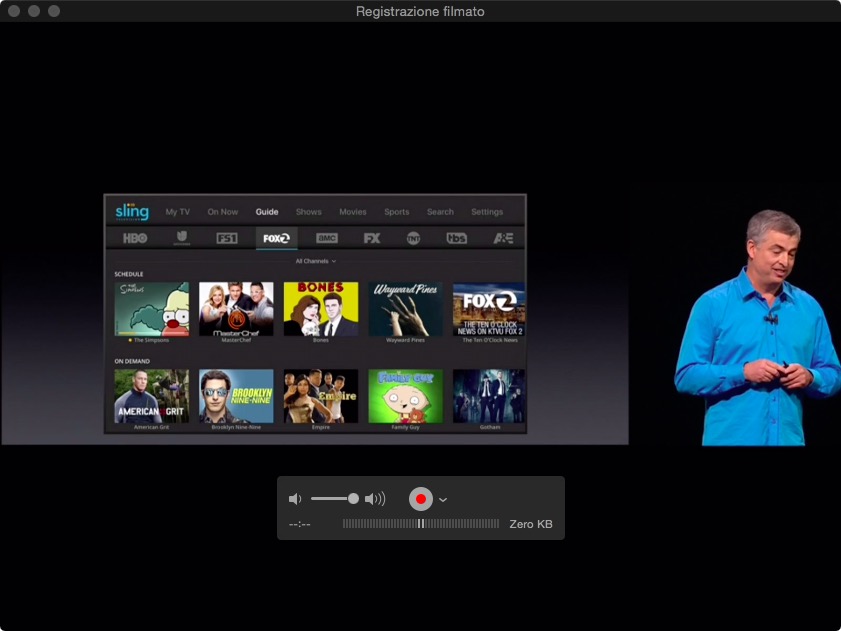Close the Registrazione filmato window
The width and height of the screenshot is (841, 631).
point(14,11)
